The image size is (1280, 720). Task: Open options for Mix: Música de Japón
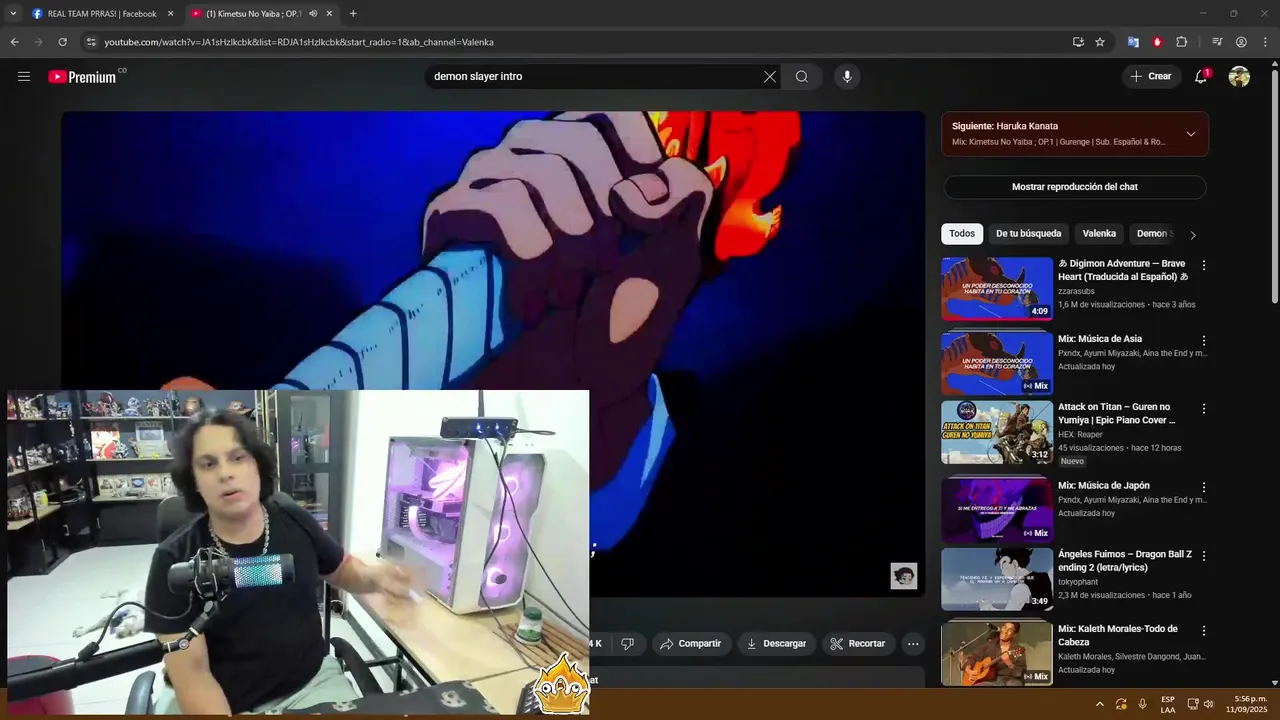[1204, 488]
